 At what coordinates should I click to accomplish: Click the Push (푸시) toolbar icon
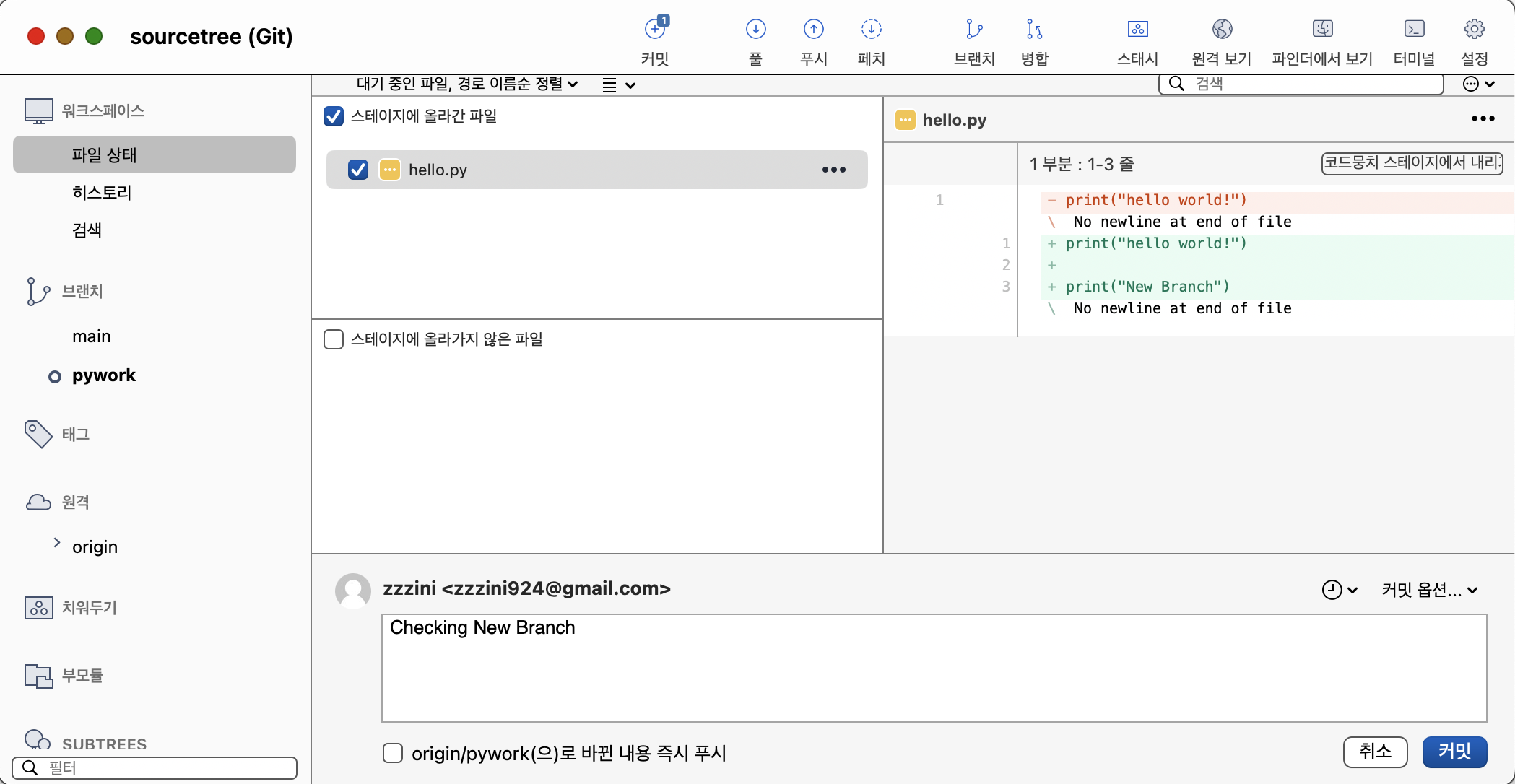tap(813, 30)
